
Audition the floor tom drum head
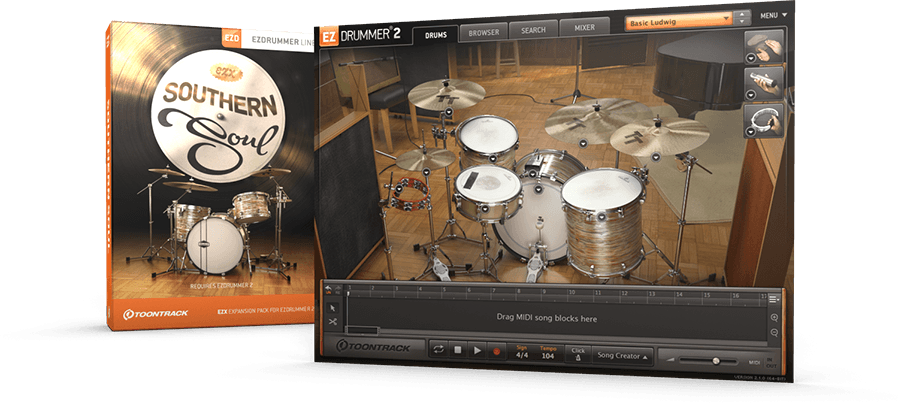coord(602,189)
